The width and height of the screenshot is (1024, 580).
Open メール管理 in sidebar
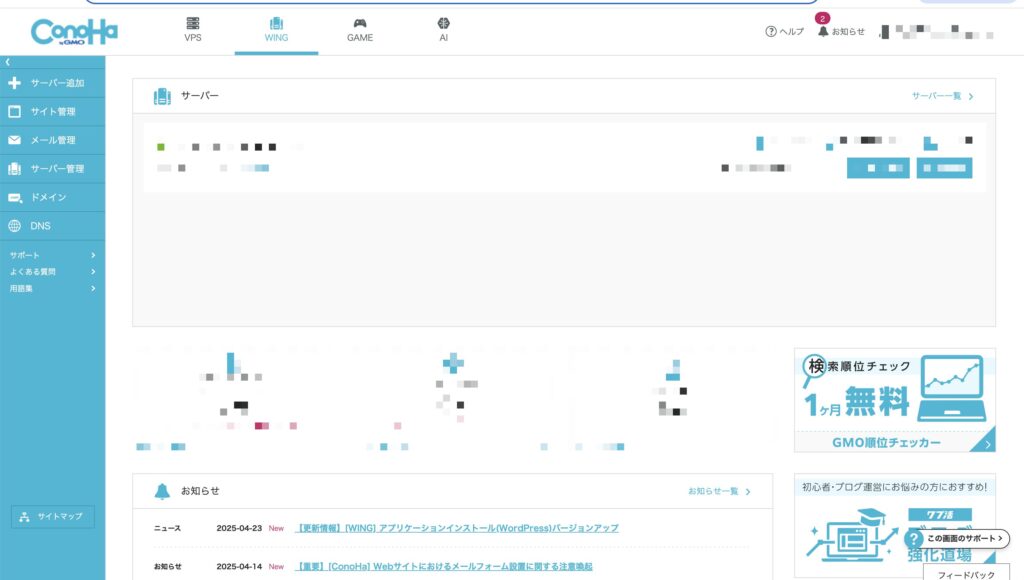click(x=52, y=140)
